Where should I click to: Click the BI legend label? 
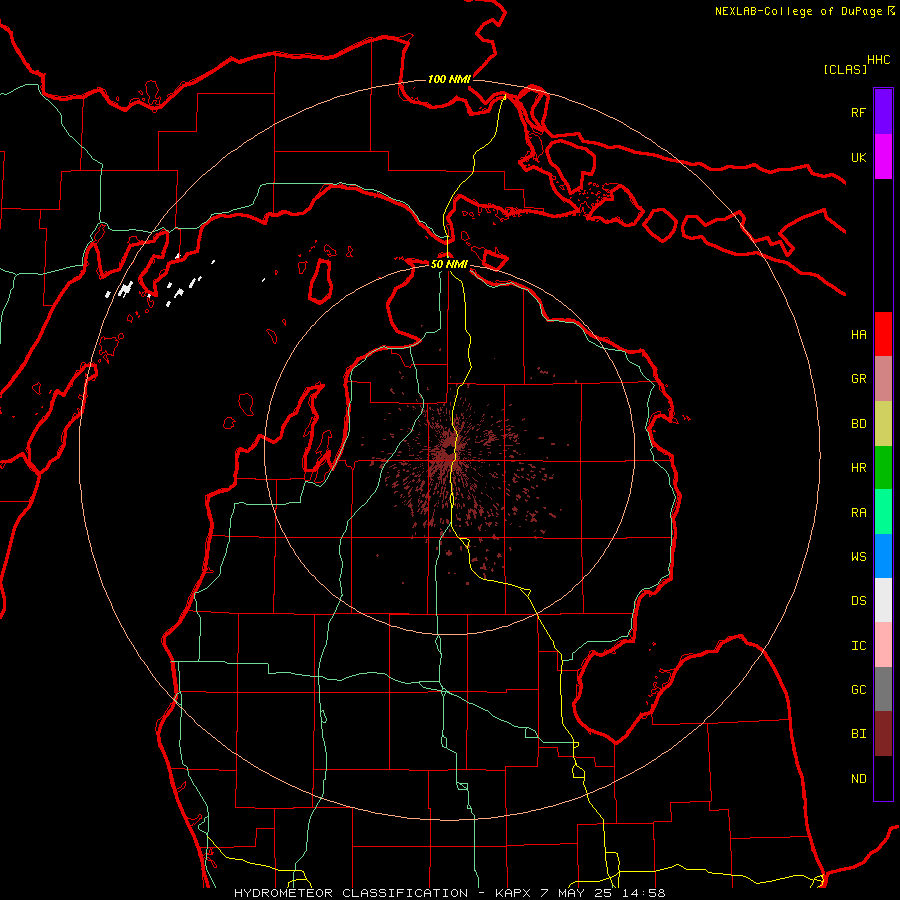pyautogui.click(x=858, y=734)
